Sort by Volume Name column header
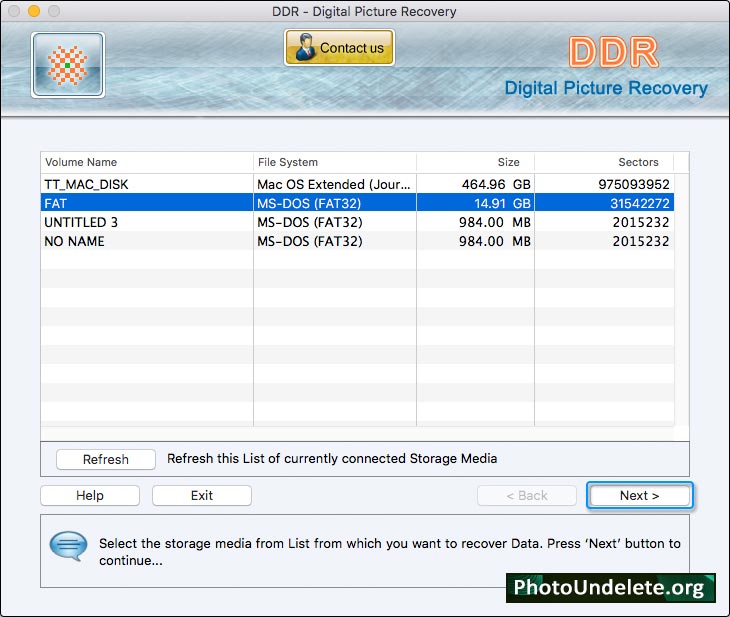730x617 pixels. (x=147, y=162)
